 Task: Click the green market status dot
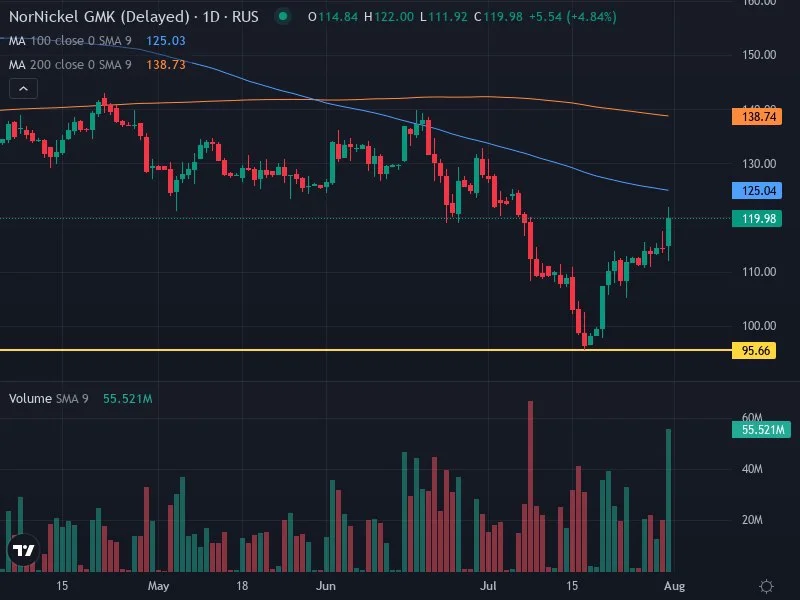[283, 16]
